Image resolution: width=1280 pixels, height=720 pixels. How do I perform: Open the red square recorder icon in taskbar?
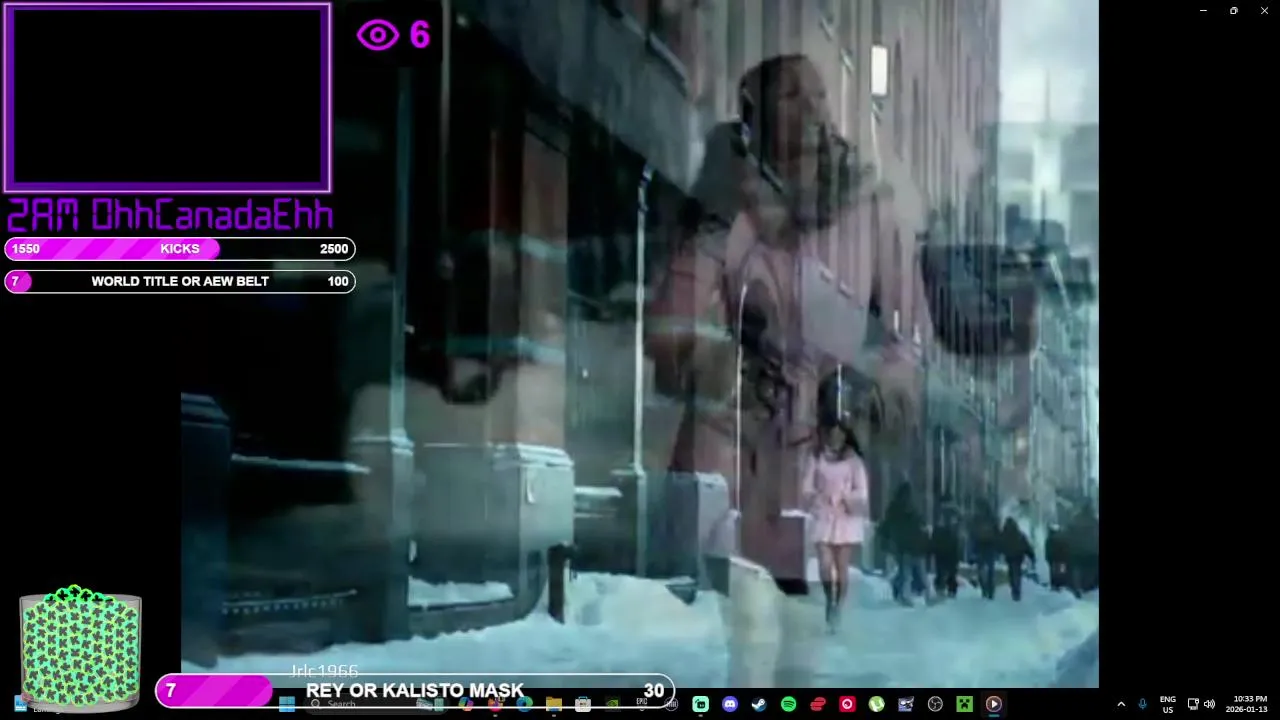coord(847,704)
